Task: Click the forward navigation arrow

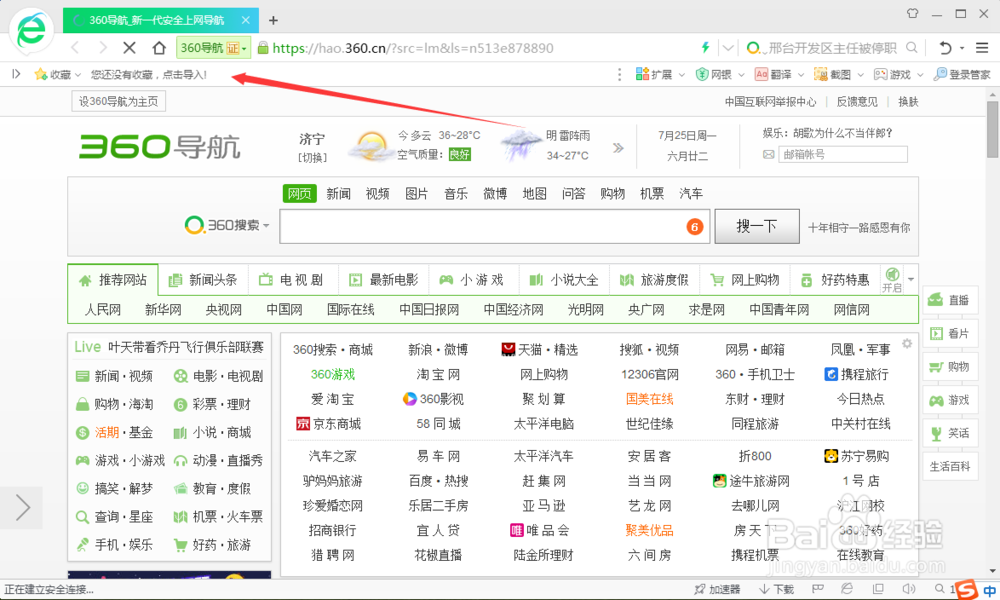Action: (103, 48)
